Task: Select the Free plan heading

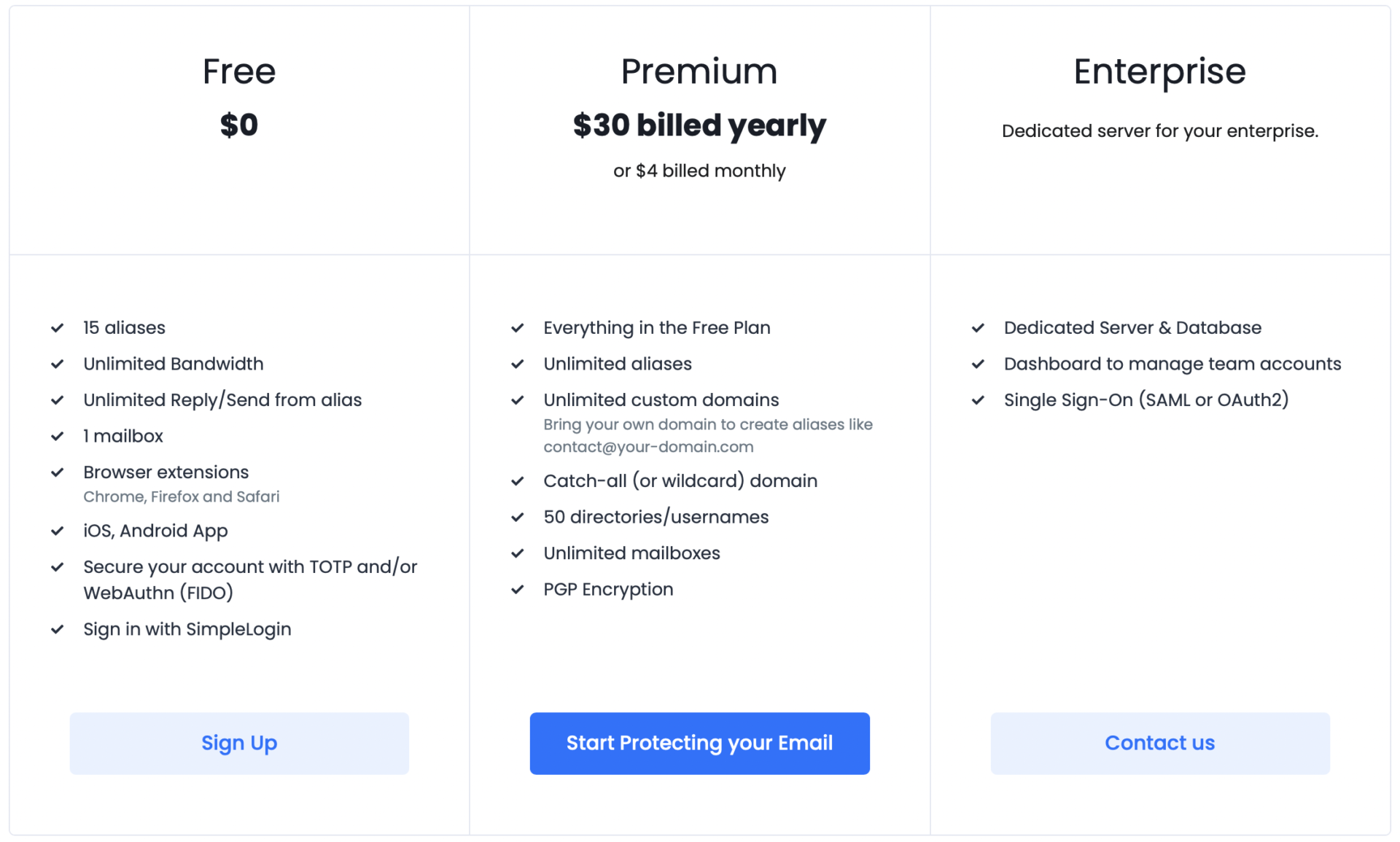Action: 239,71
